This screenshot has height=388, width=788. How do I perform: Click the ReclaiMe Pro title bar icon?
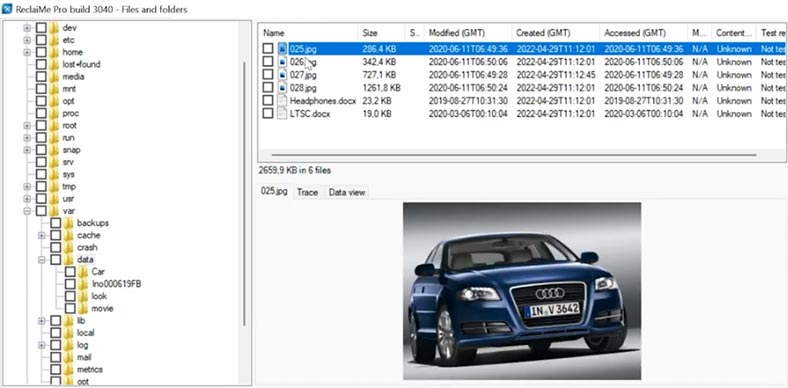click(x=8, y=9)
